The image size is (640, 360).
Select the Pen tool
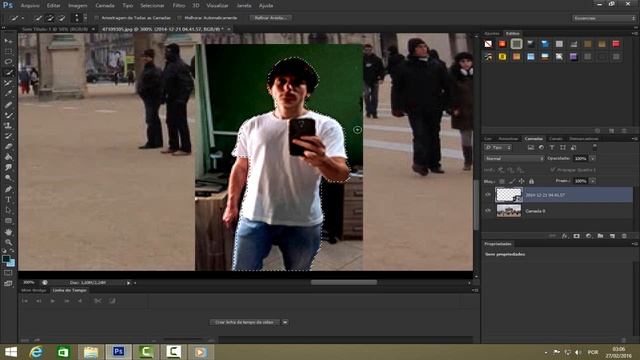(x=8, y=189)
